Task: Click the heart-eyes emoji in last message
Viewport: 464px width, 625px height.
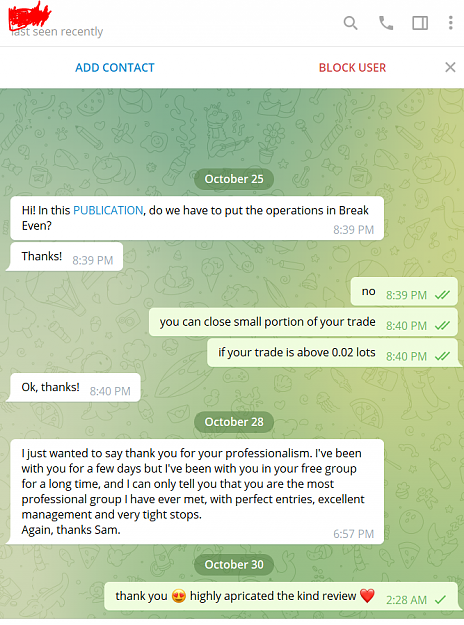Action: 179,596
